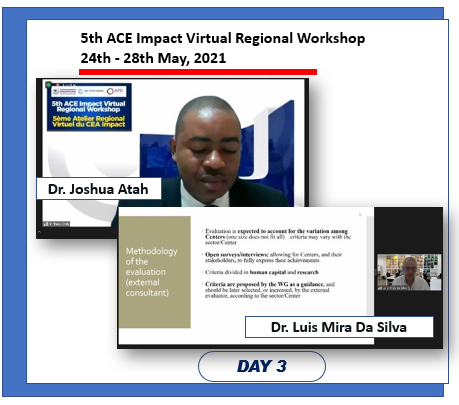This screenshot has height=405, width=459.
Task: Select the "Dr. Luis Mira Da Silva" name label
Action: (x=339, y=327)
